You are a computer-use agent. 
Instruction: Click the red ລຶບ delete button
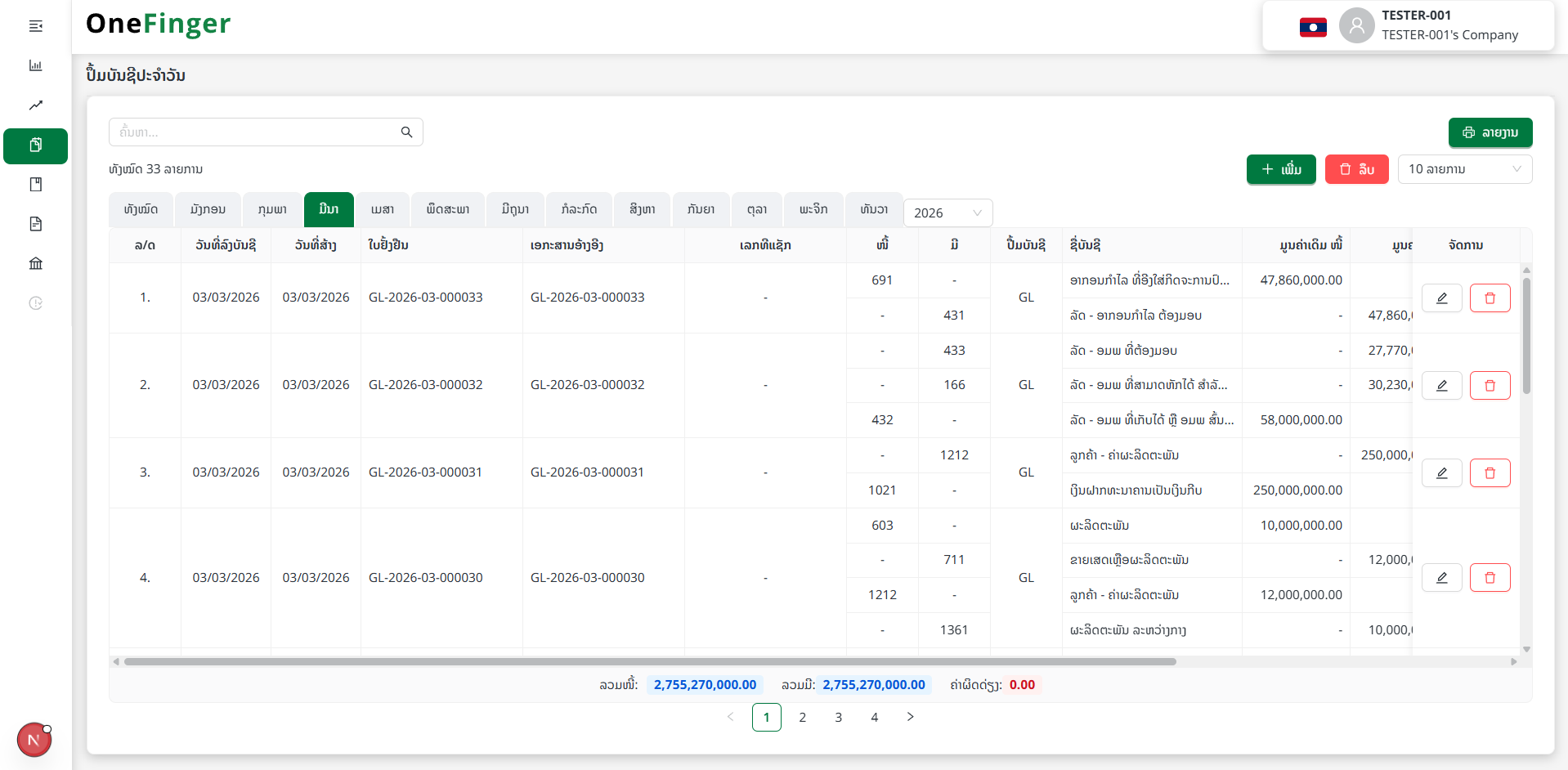pyautogui.click(x=1356, y=169)
